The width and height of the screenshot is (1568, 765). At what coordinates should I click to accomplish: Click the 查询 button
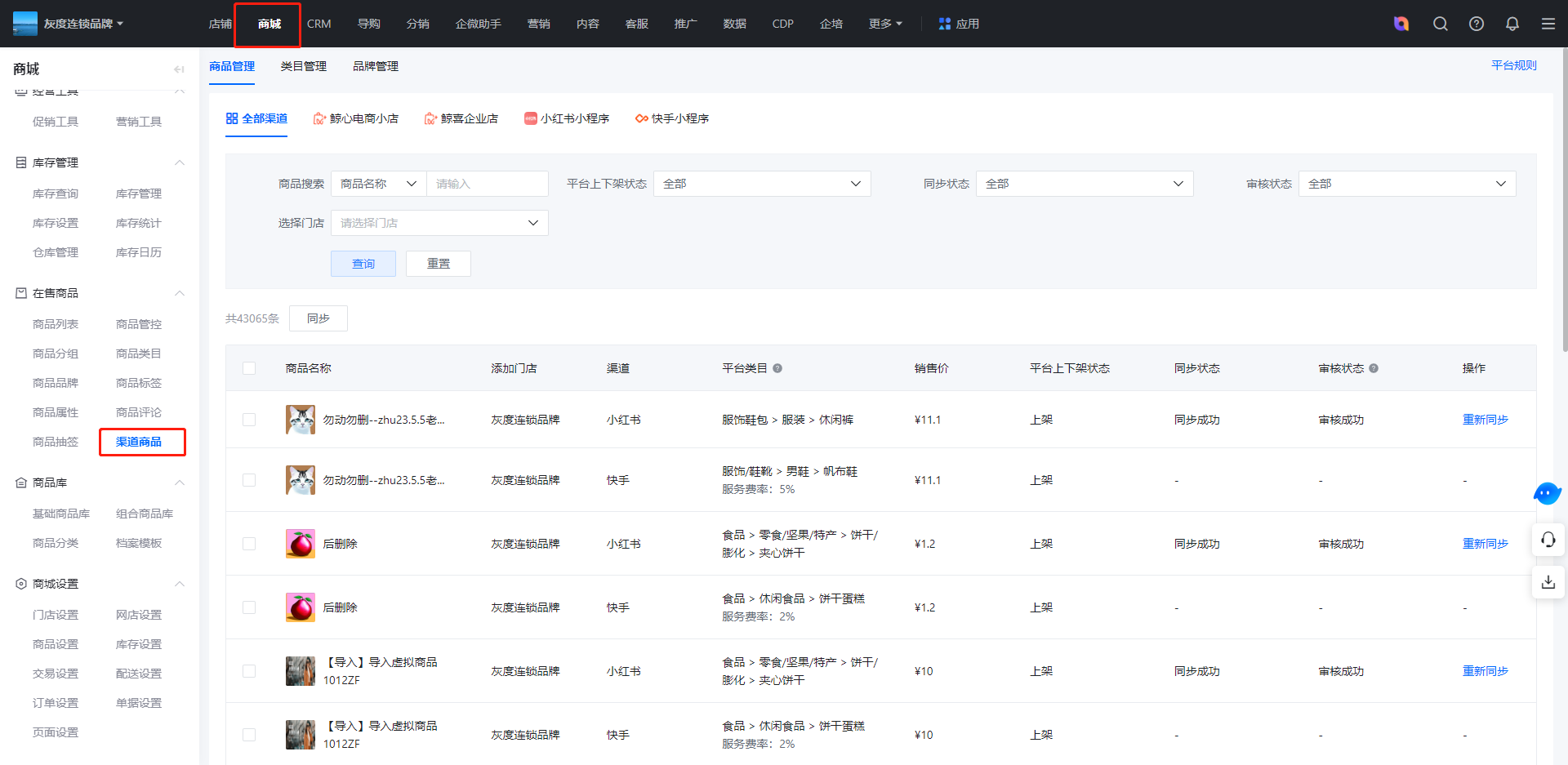tap(363, 264)
